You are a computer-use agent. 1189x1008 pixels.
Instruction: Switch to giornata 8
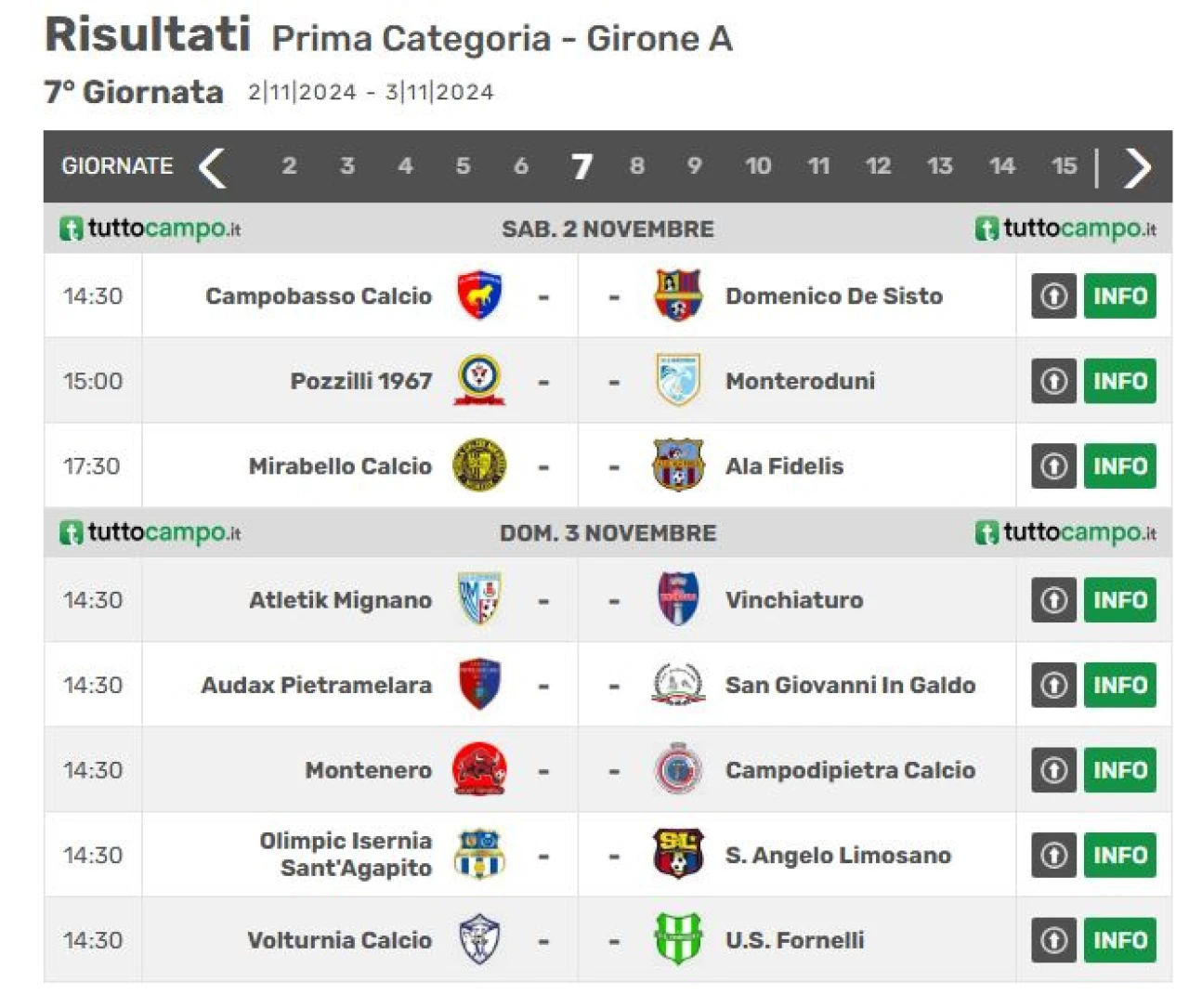point(636,166)
